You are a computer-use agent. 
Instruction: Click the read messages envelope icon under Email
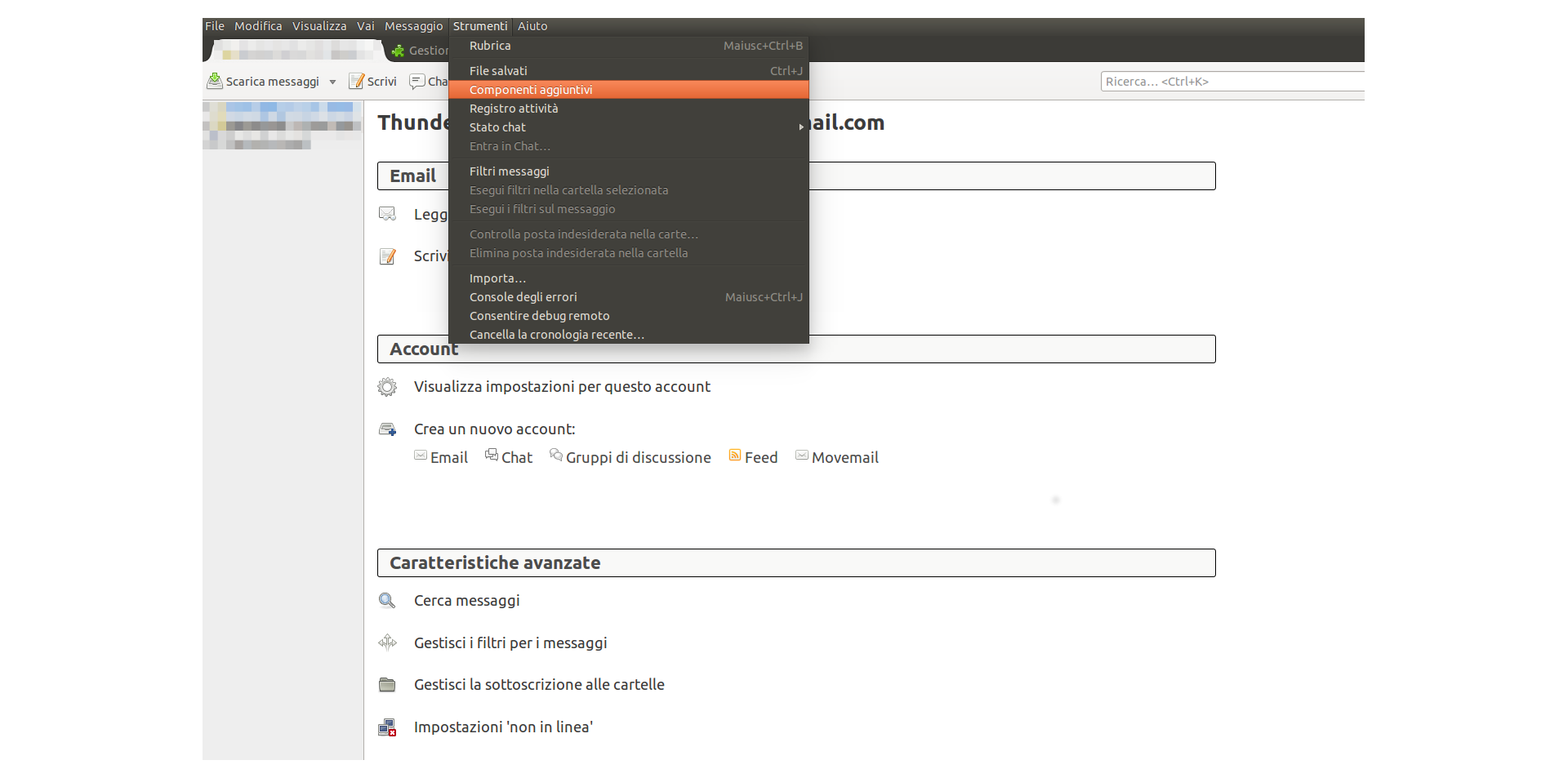tap(387, 214)
